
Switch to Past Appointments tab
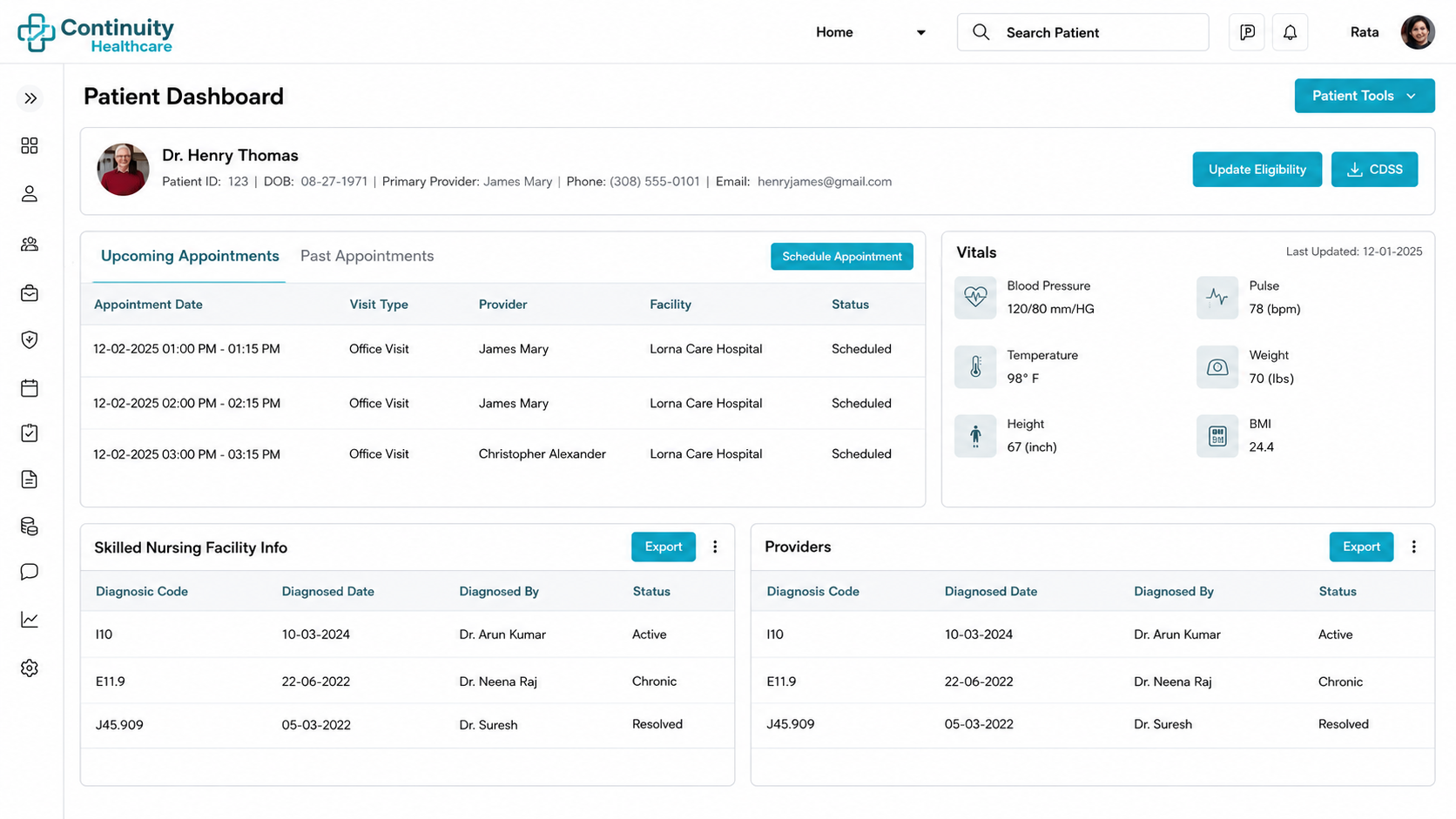tap(367, 256)
